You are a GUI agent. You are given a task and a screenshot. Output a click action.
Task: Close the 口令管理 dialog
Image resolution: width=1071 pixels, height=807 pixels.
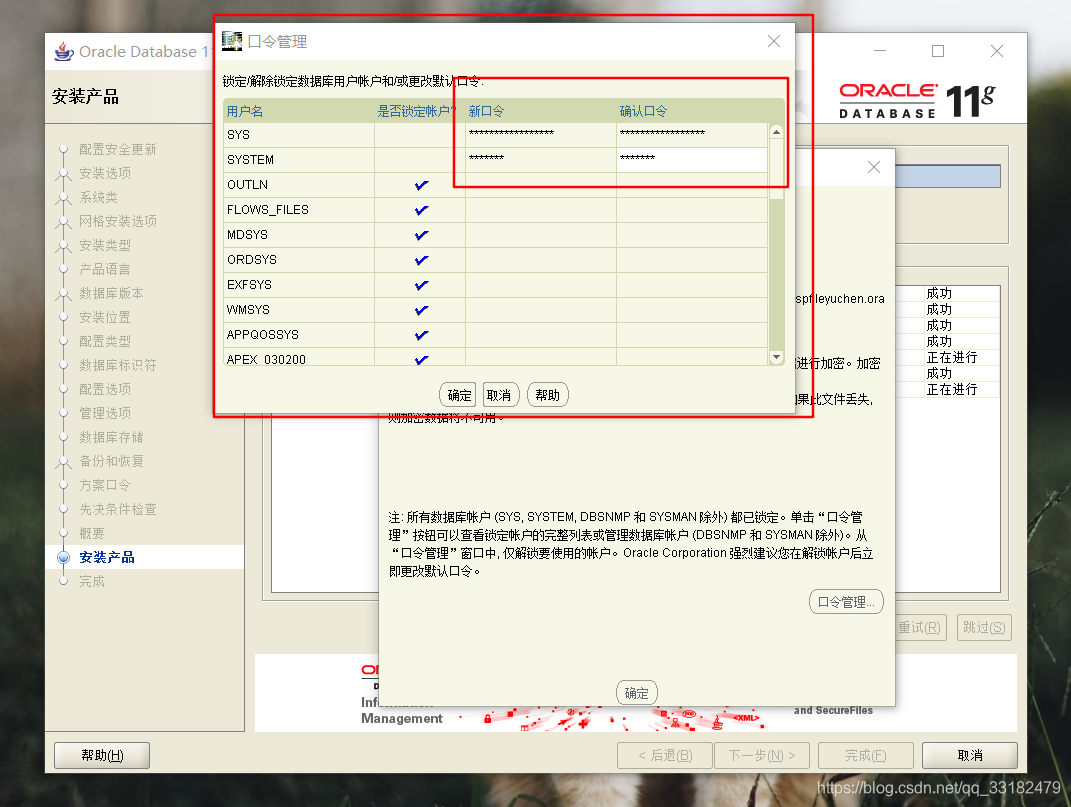[x=773, y=41]
